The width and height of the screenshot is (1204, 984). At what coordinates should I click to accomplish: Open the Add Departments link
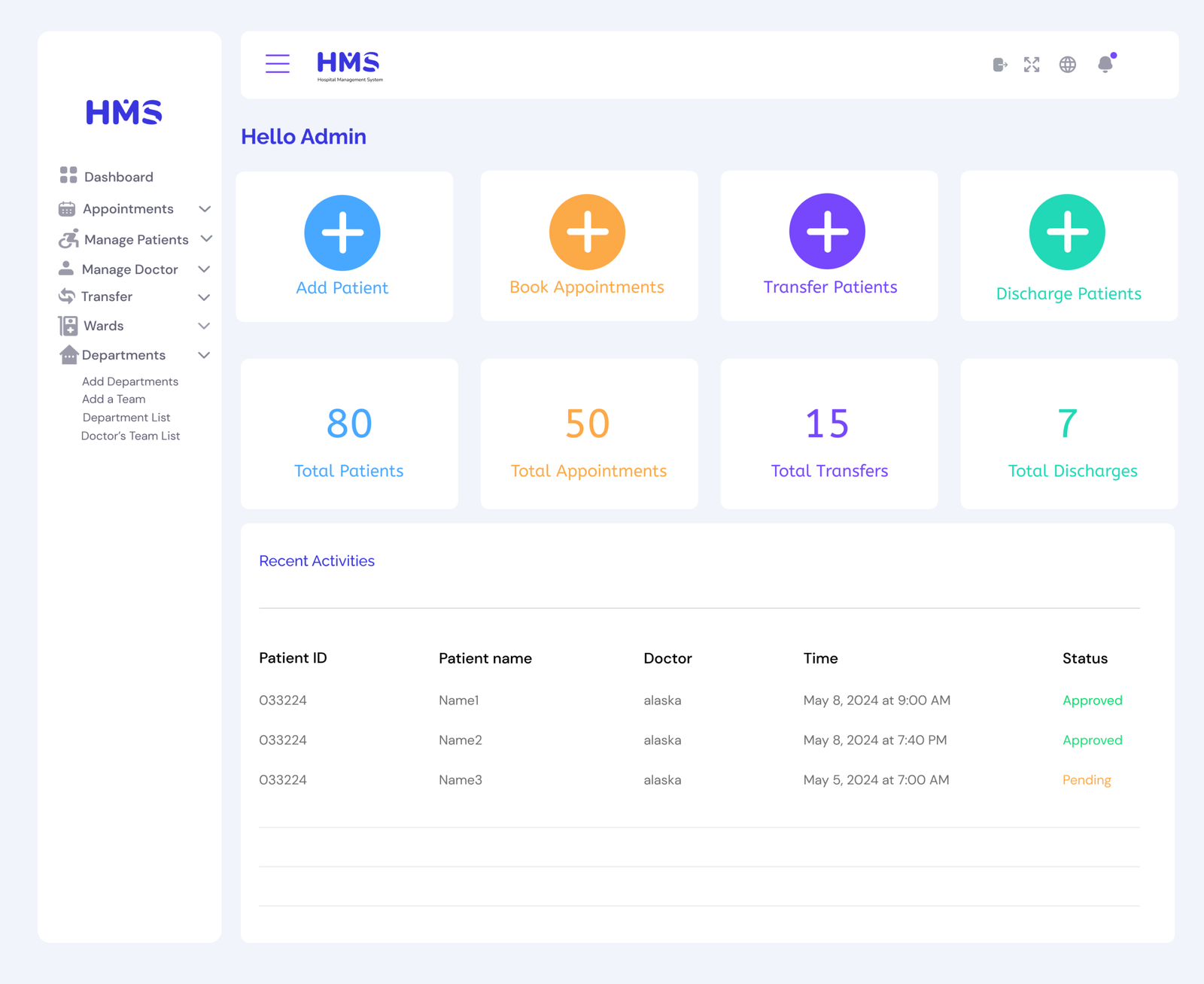(x=130, y=381)
